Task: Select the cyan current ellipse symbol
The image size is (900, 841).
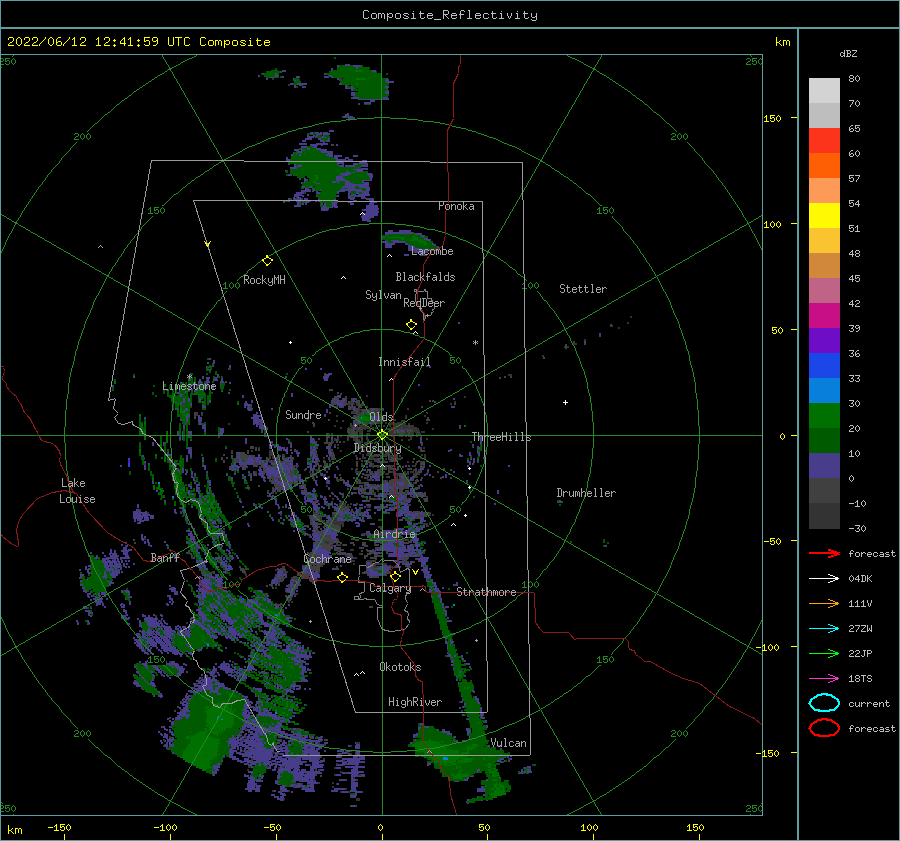Action: pyautogui.click(x=824, y=703)
